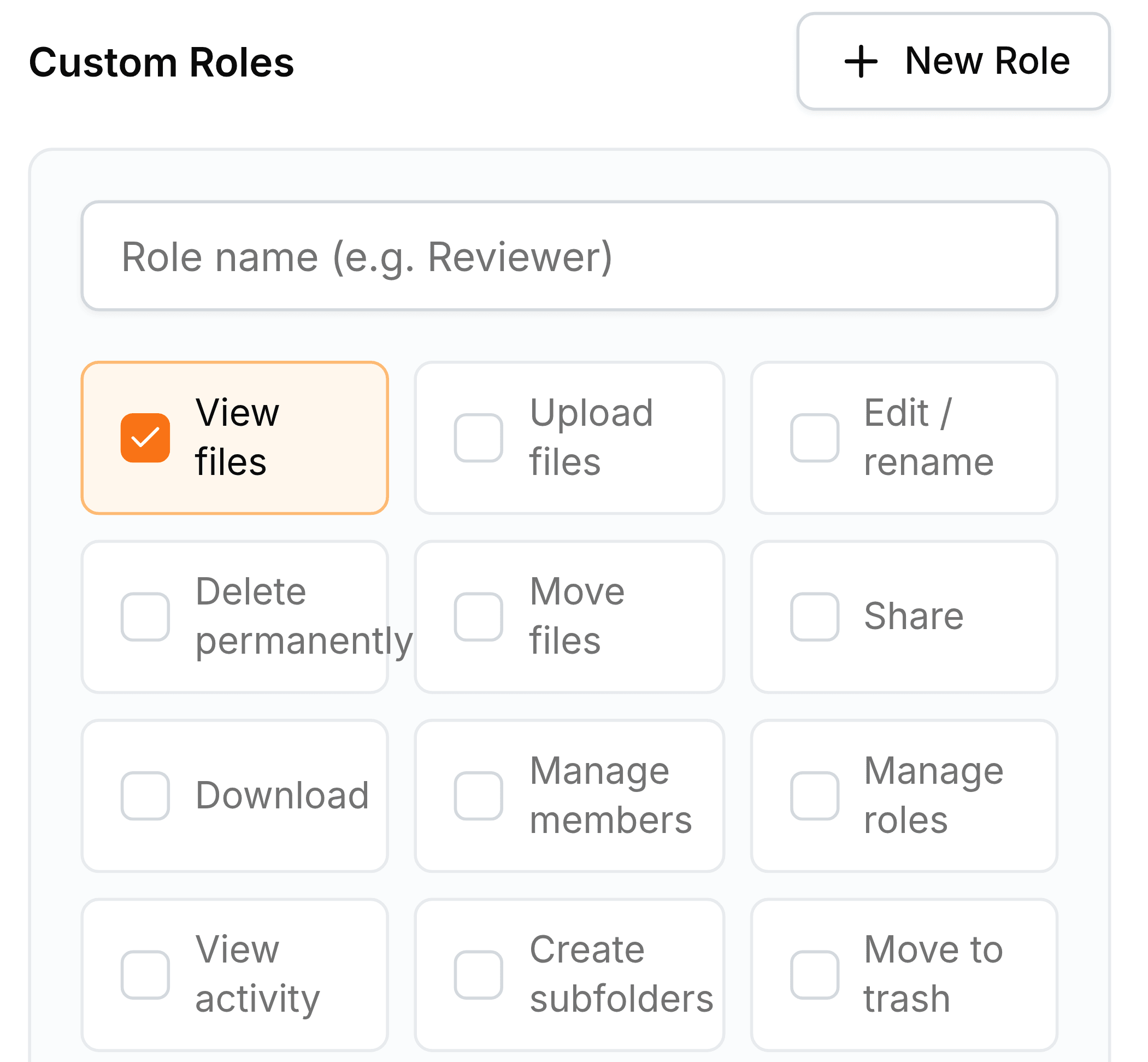Focus the Role name input field
The image size is (1148, 1062).
[x=569, y=256]
